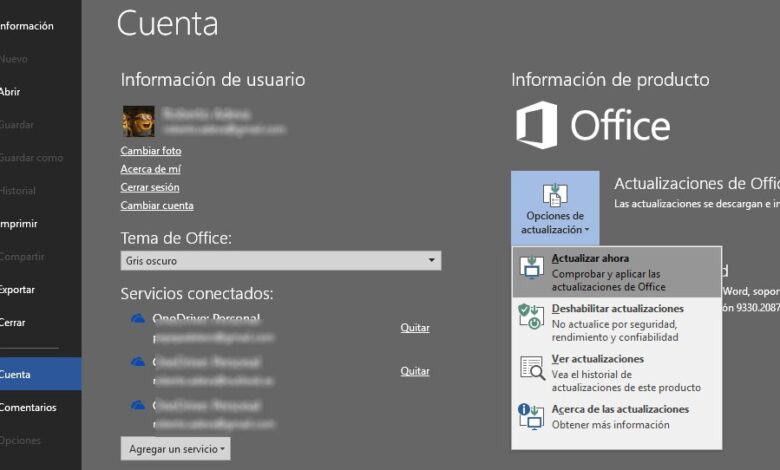Open the Acerca de mí link

[x=149, y=169]
